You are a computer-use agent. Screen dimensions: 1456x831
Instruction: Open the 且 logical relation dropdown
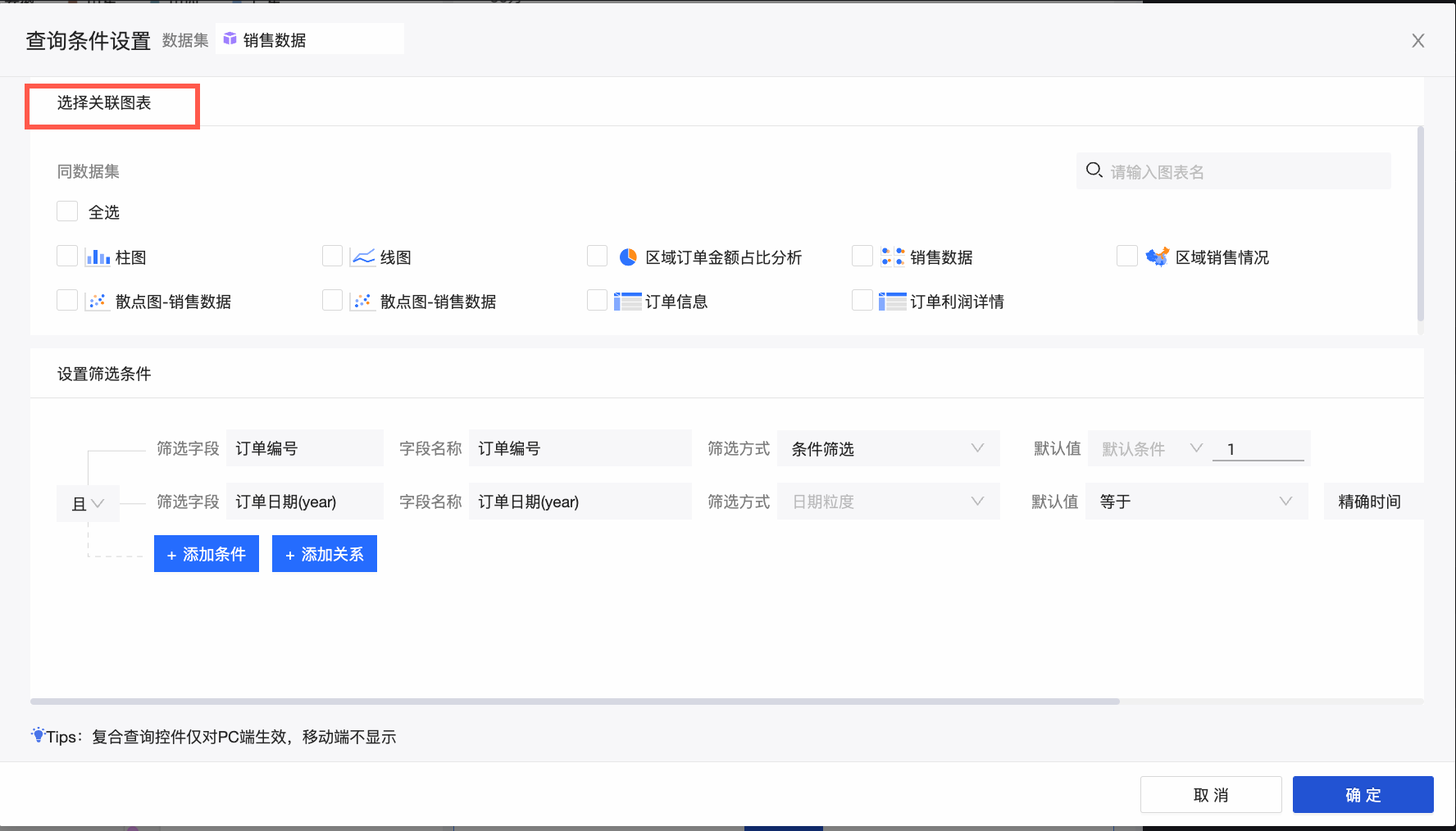[88, 503]
